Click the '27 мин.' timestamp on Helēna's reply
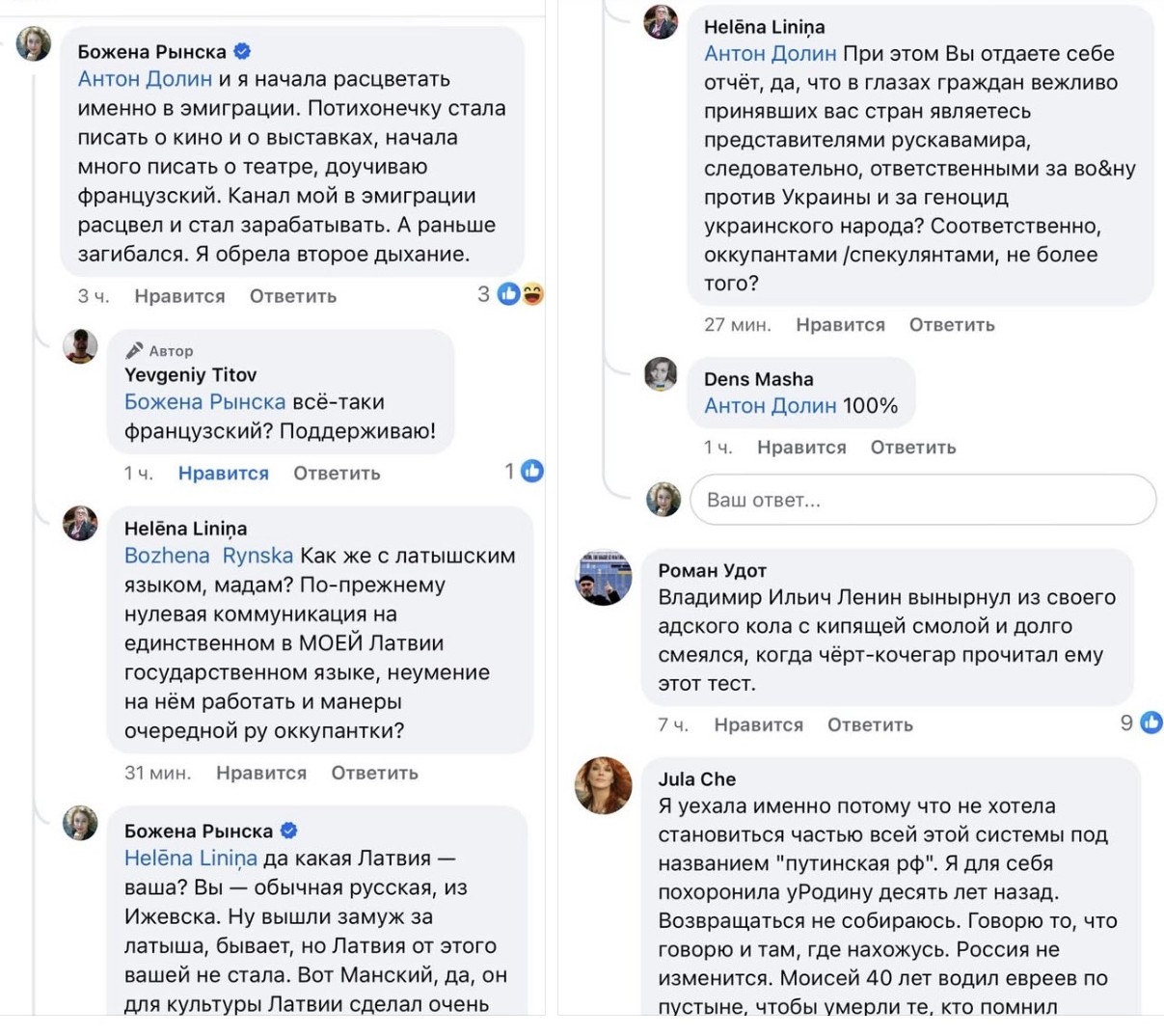Image resolution: width=1164 pixels, height=1036 pixels. [737, 325]
